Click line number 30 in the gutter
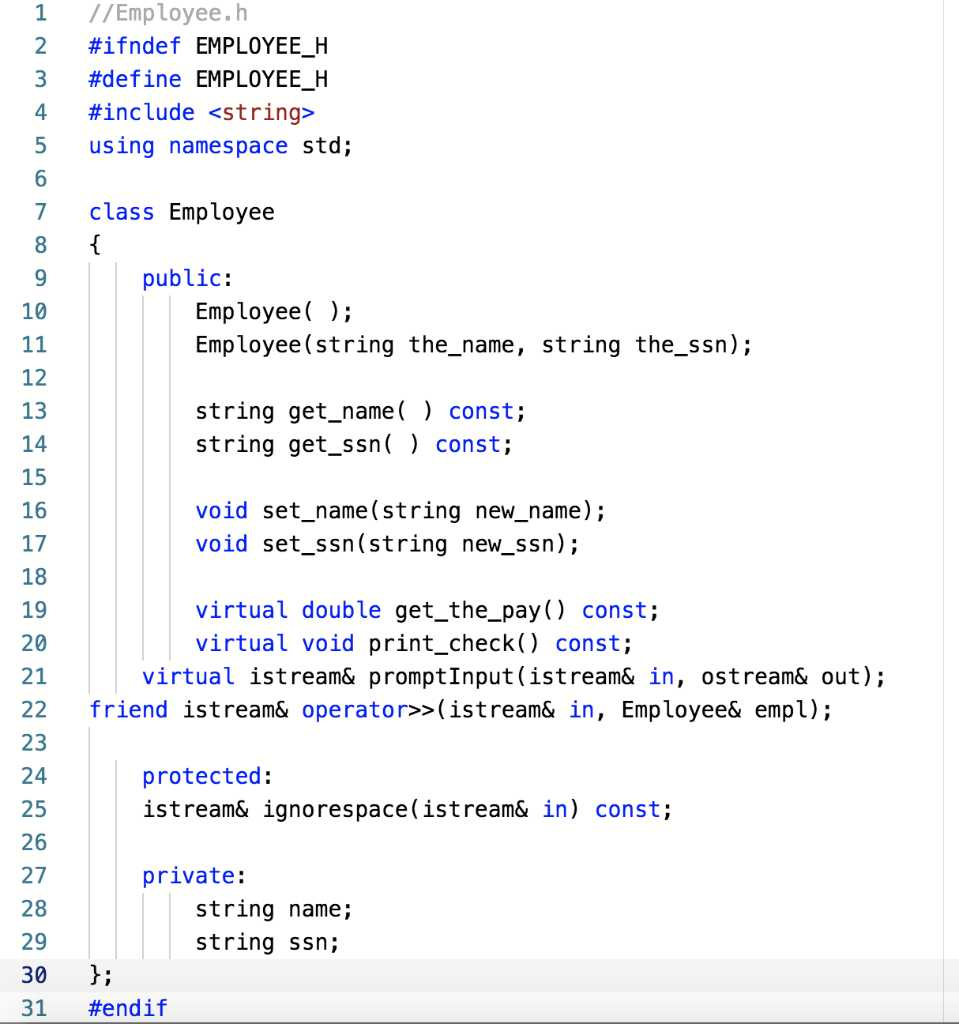Screen dimensions: 959x1024 click(34, 976)
